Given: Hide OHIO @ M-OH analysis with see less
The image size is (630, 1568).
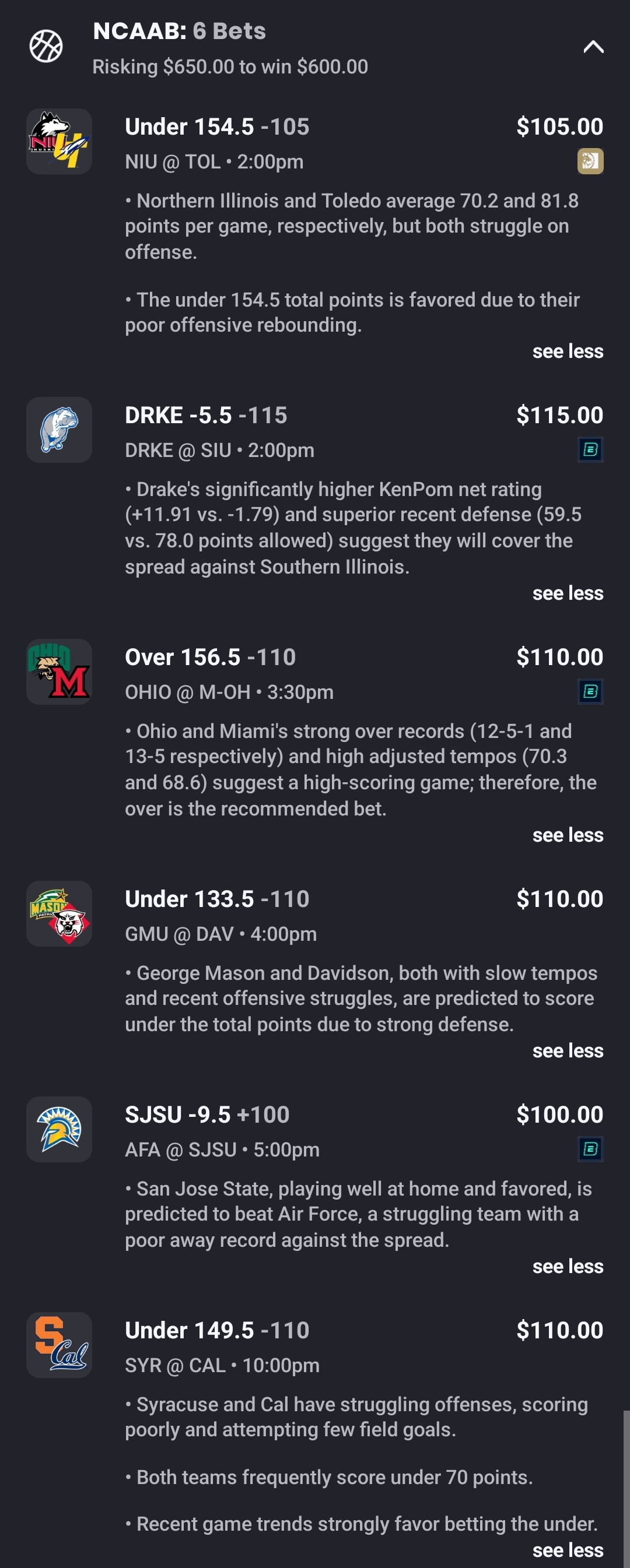Looking at the screenshot, I should click(x=567, y=835).
